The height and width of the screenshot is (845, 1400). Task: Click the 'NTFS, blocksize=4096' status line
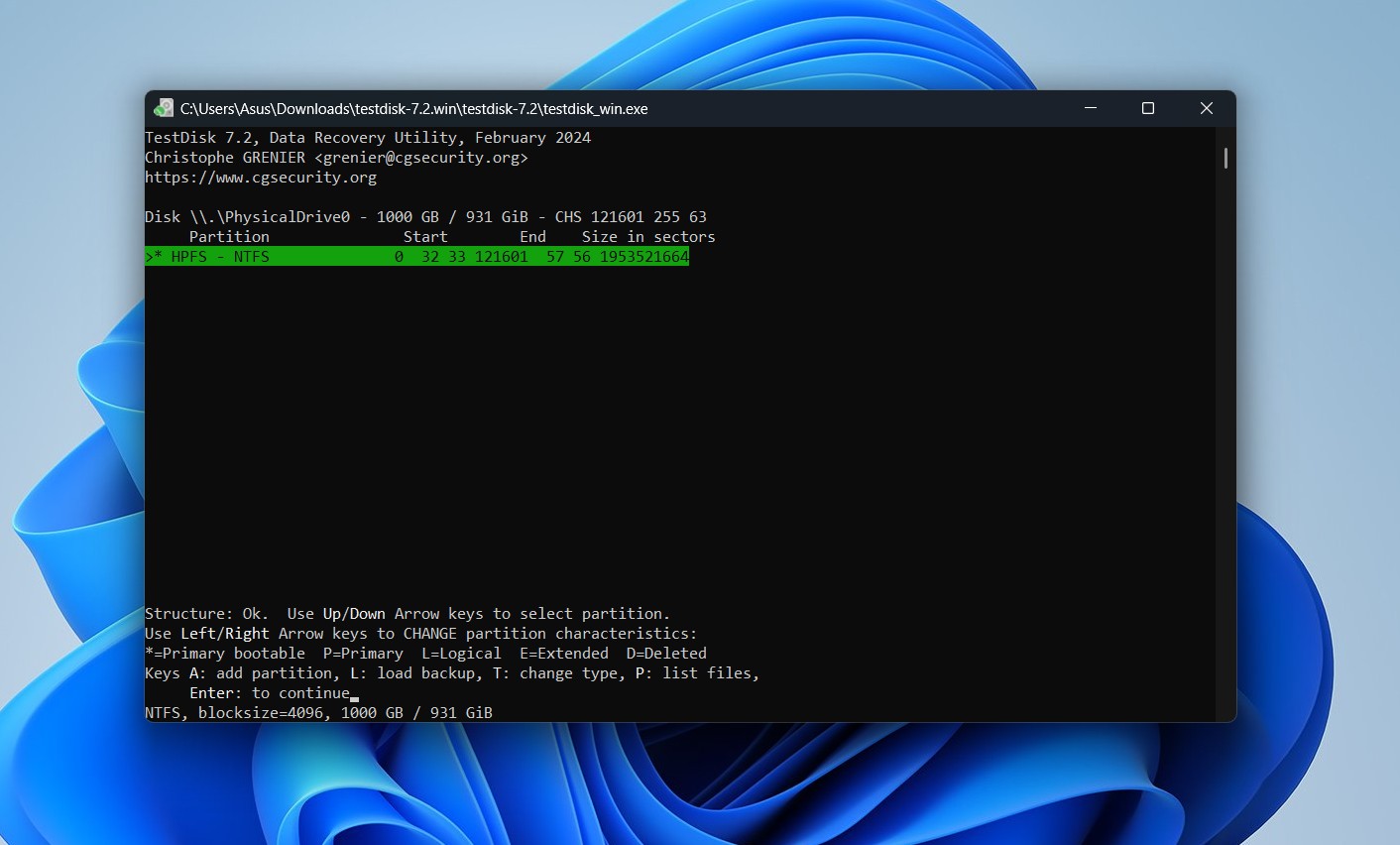318,713
